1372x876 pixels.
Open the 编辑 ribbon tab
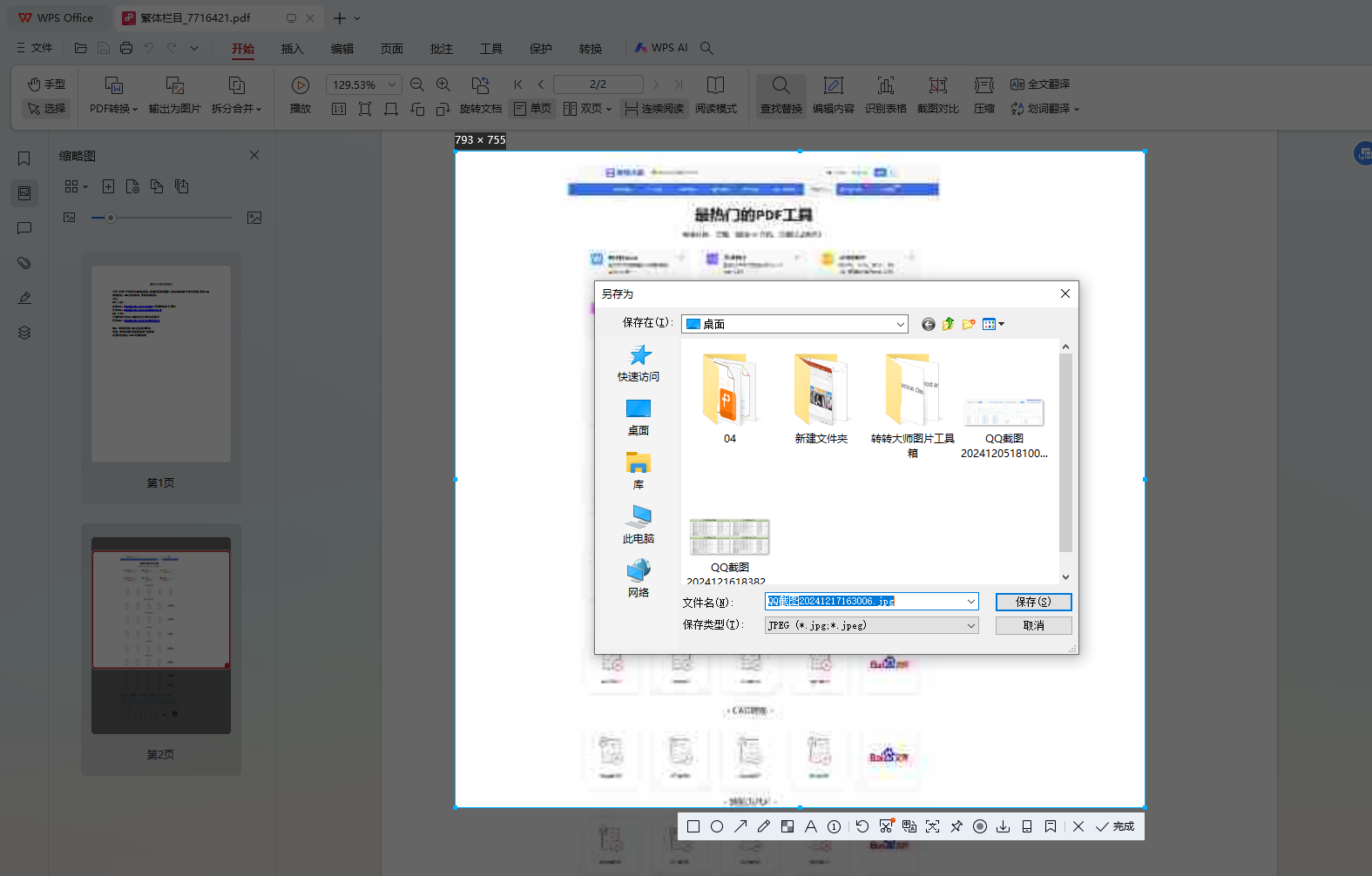[x=342, y=49]
